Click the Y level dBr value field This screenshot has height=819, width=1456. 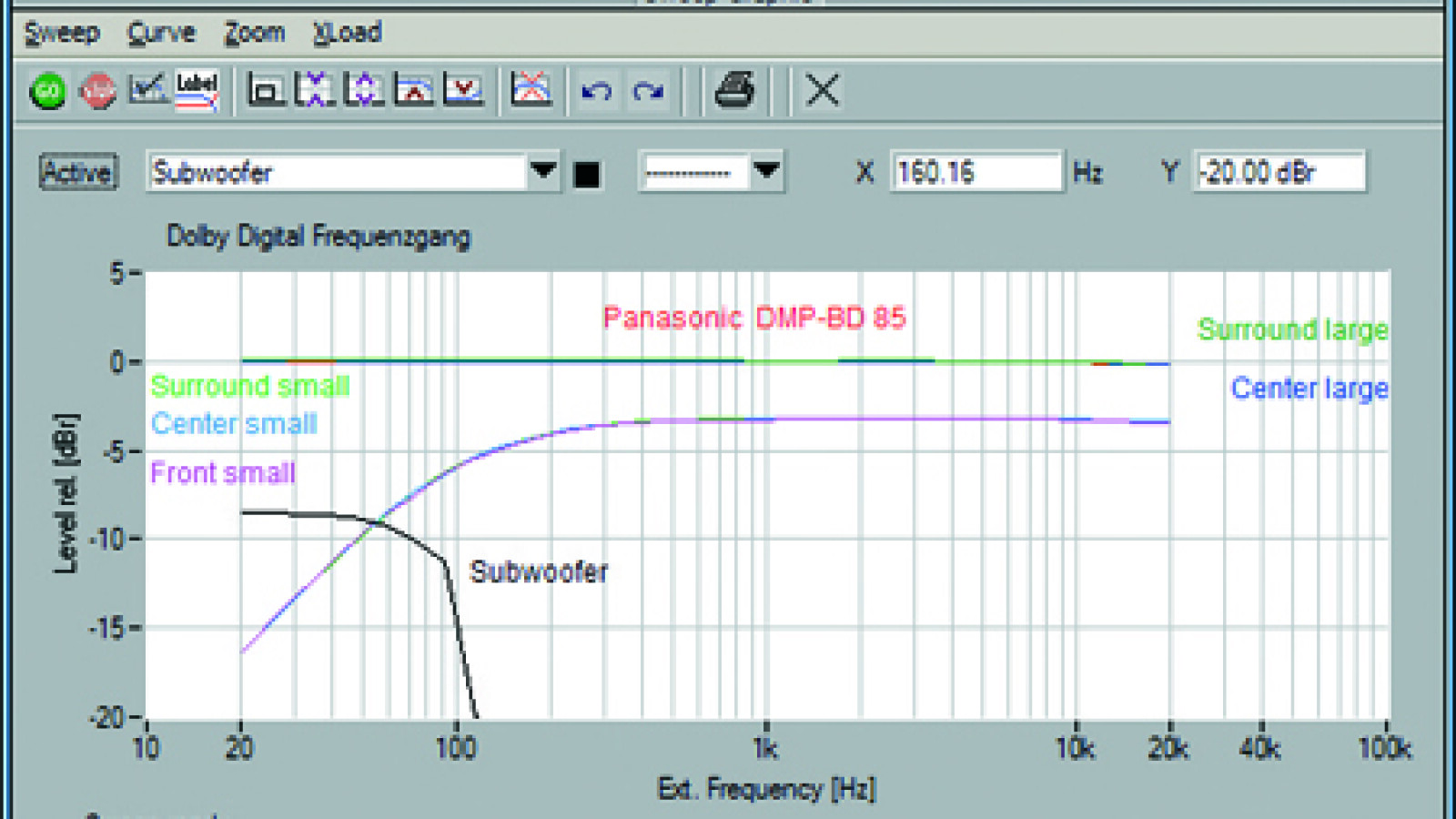click(x=1279, y=172)
